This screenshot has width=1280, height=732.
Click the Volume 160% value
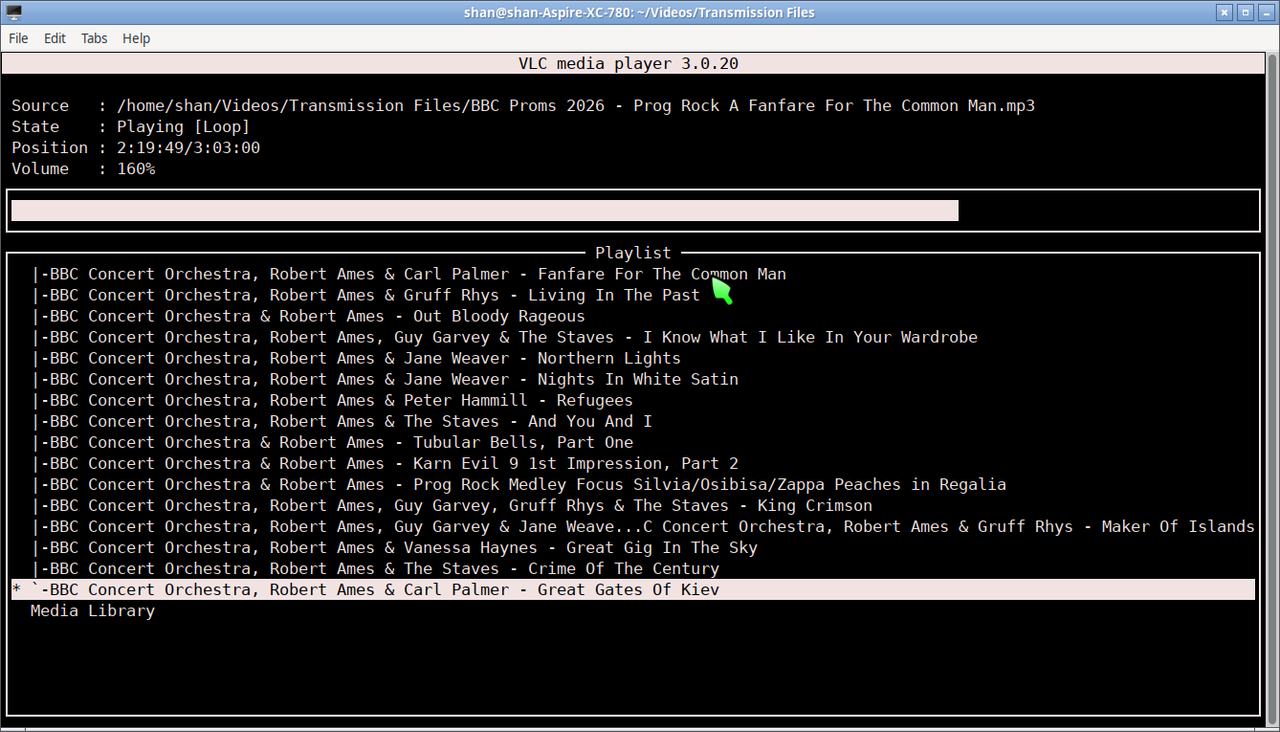tap(136, 169)
